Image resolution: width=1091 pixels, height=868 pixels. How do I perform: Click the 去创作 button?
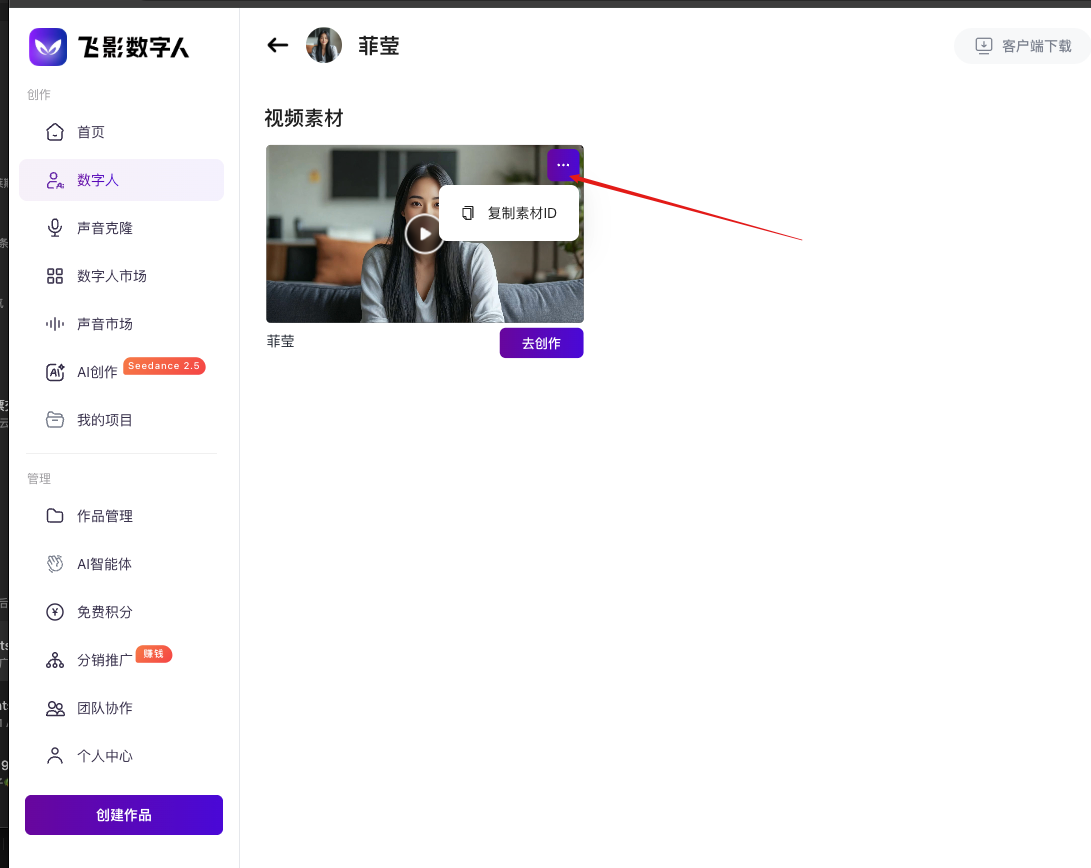pyautogui.click(x=541, y=343)
